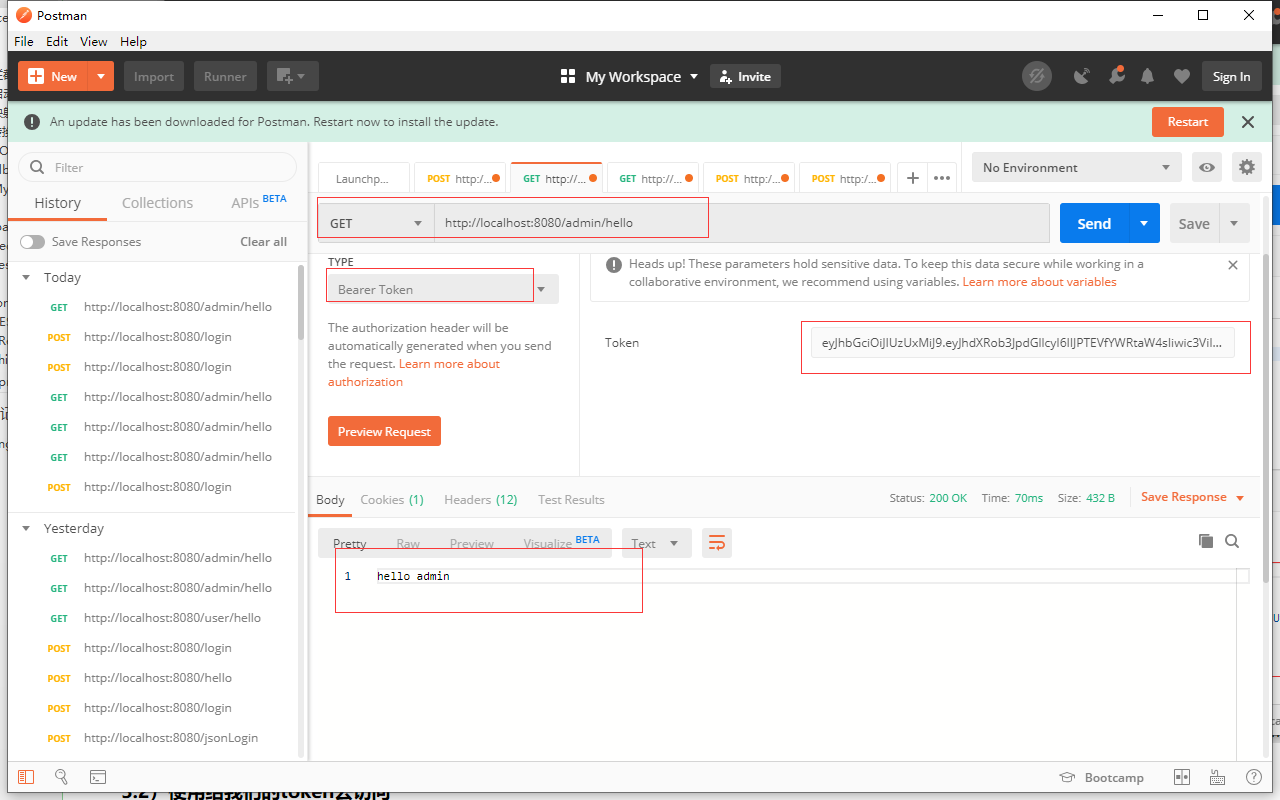Collapse the Today history group
Image resolution: width=1280 pixels, height=800 pixels.
click(x=26, y=277)
